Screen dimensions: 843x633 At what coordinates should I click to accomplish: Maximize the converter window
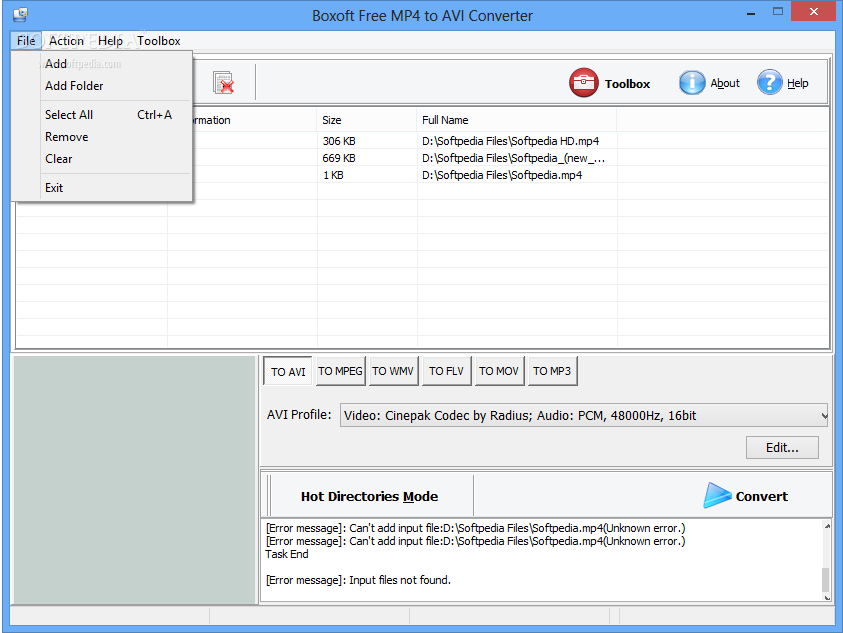(777, 12)
